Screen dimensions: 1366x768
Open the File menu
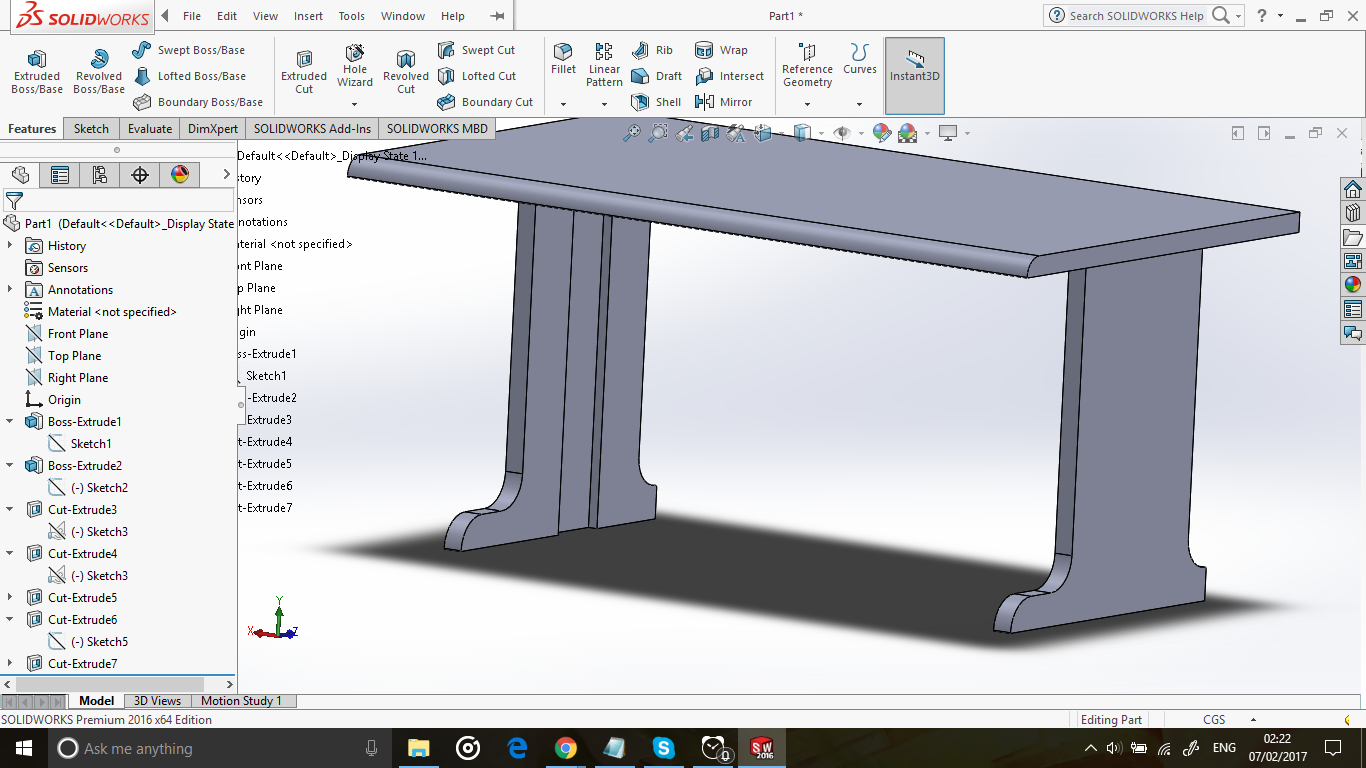coord(192,16)
